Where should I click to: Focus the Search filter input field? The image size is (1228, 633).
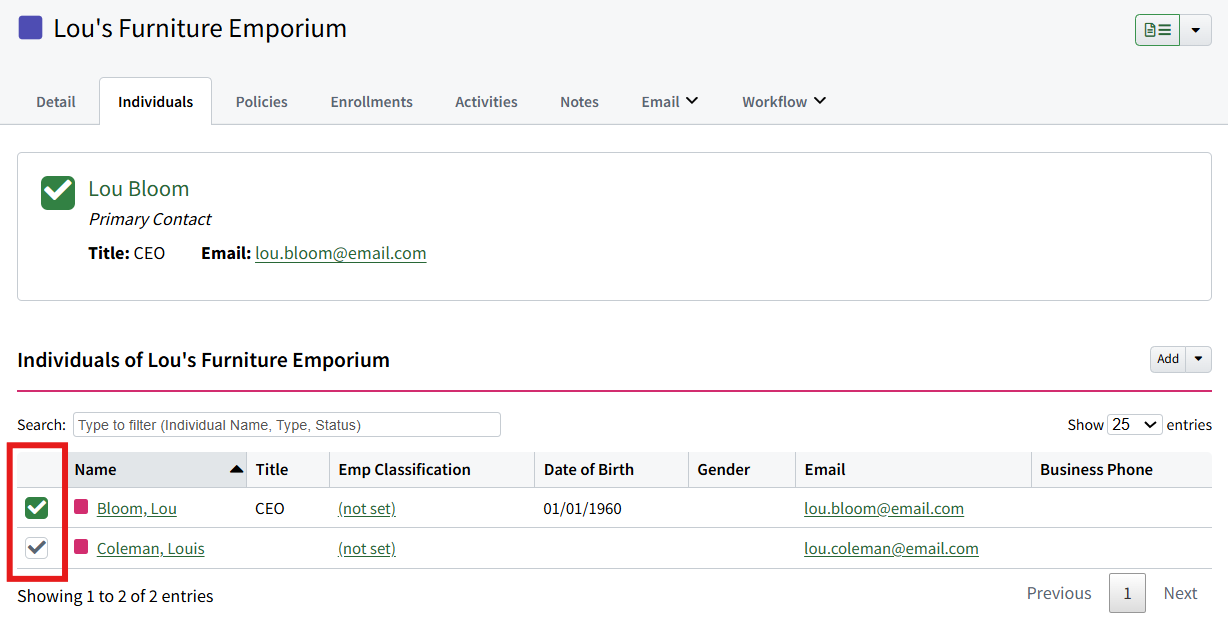pyautogui.click(x=287, y=425)
